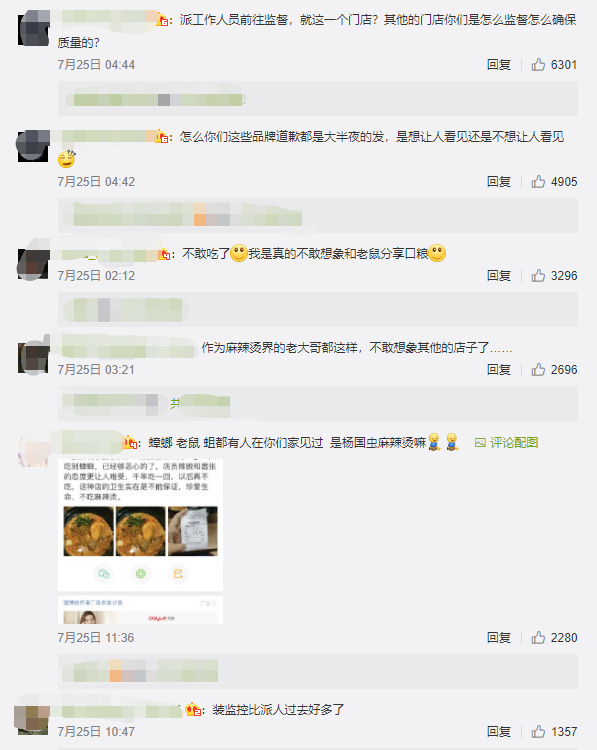Image resolution: width=597 pixels, height=750 pixels.
Task: Click thumbs-up on the 4905-likes comment
Action: (538, 182)
